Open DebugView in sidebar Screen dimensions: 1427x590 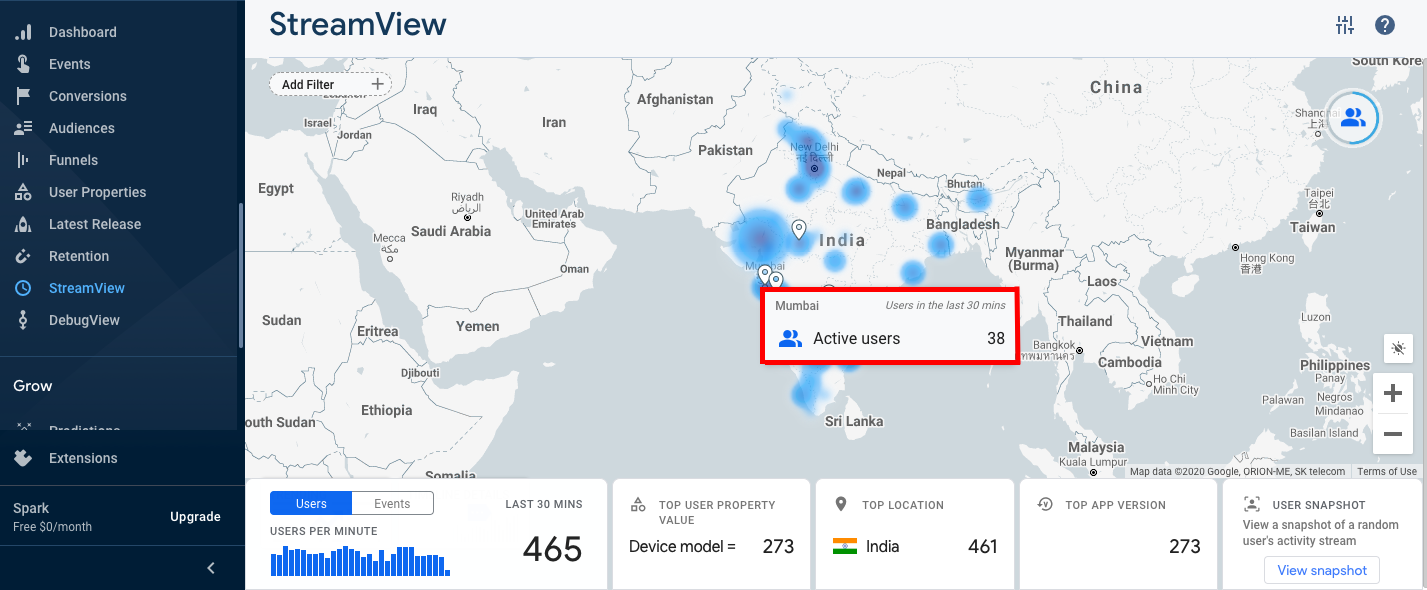[x=84, y=320]
